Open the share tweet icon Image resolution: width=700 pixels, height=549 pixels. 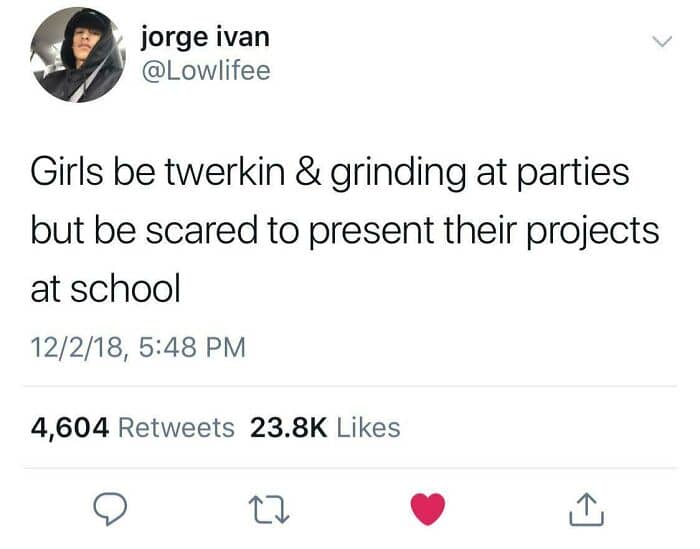[x=587, y=509]
